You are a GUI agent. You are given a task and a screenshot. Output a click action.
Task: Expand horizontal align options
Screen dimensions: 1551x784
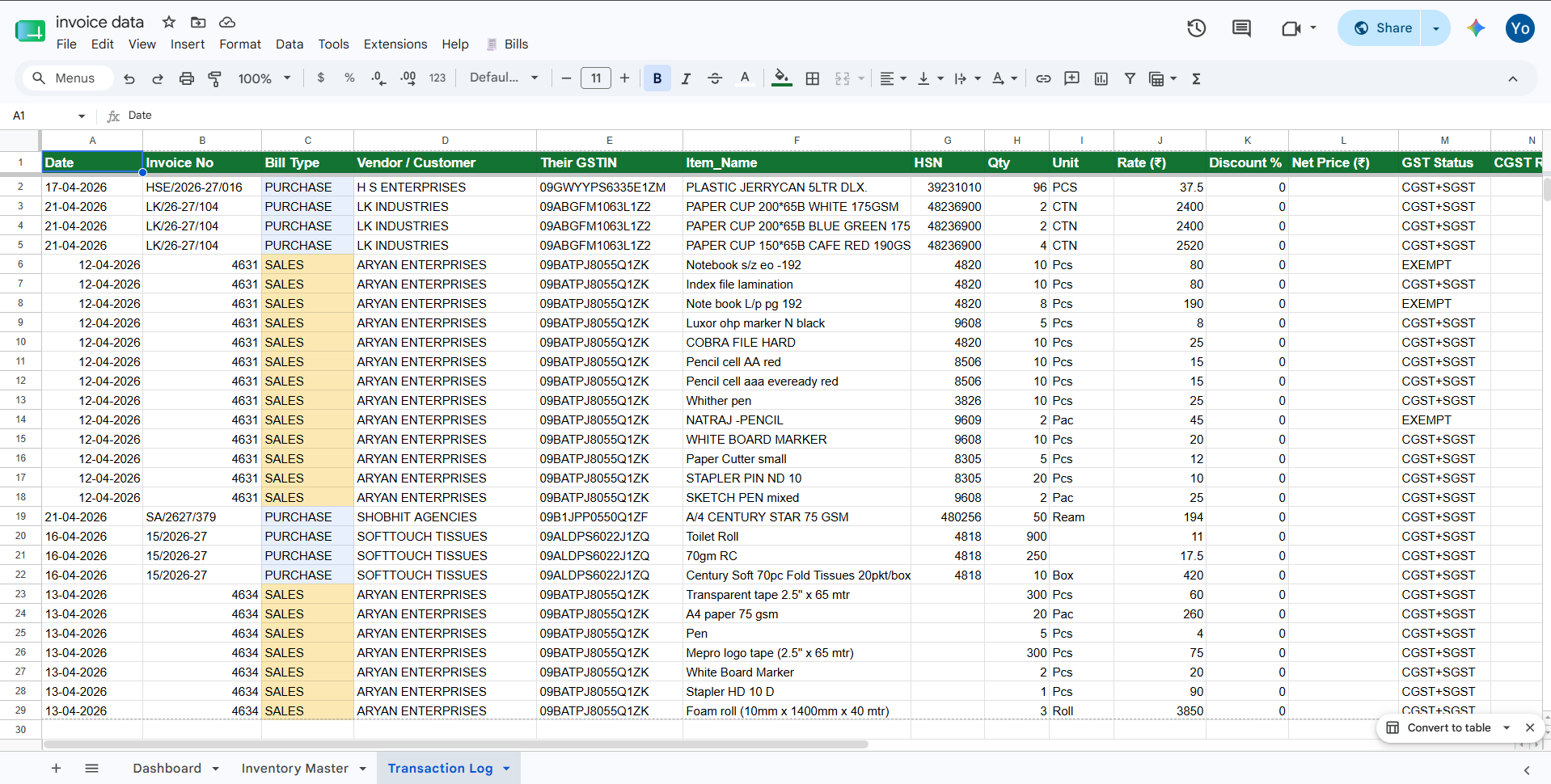tap(903, 78)
